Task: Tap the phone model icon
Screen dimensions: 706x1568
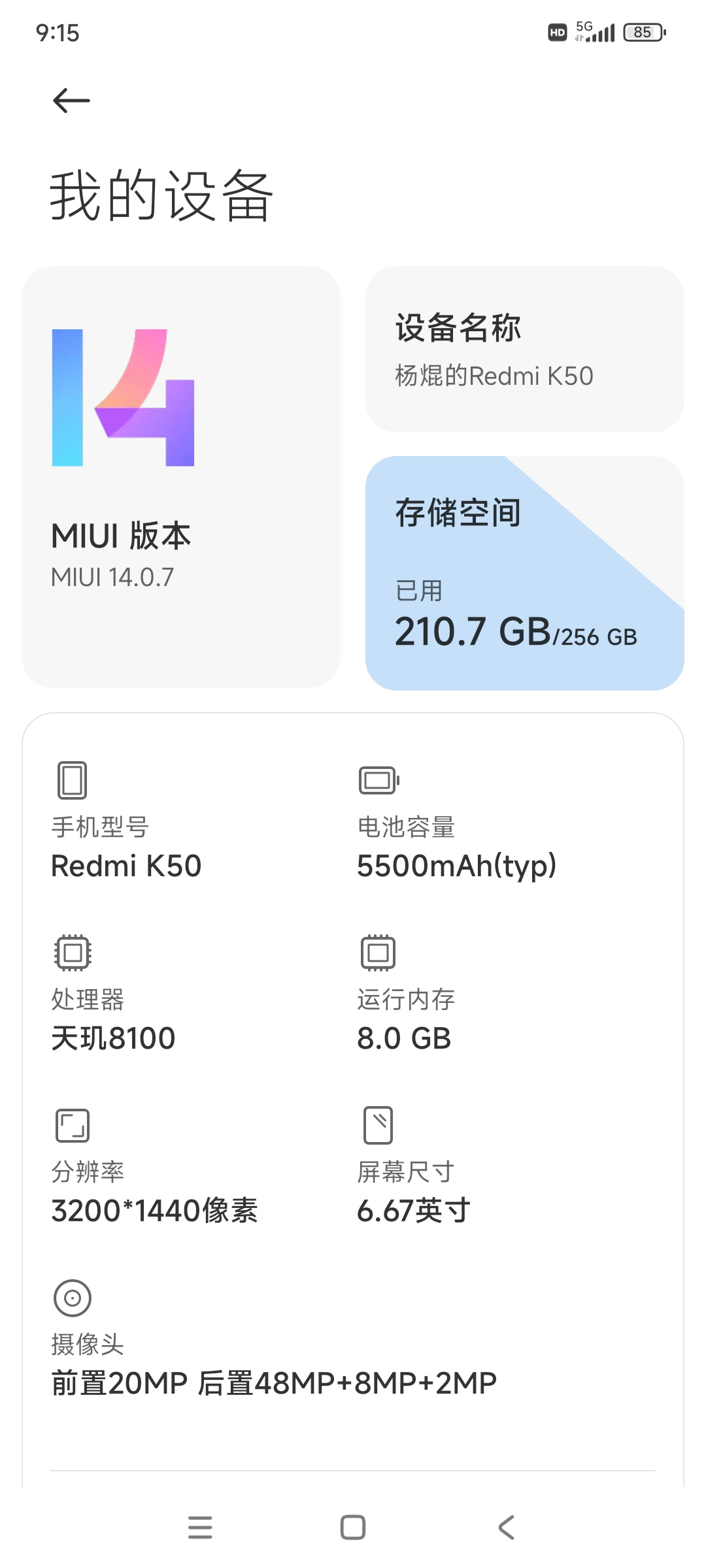Action: [x=72, y=780]
